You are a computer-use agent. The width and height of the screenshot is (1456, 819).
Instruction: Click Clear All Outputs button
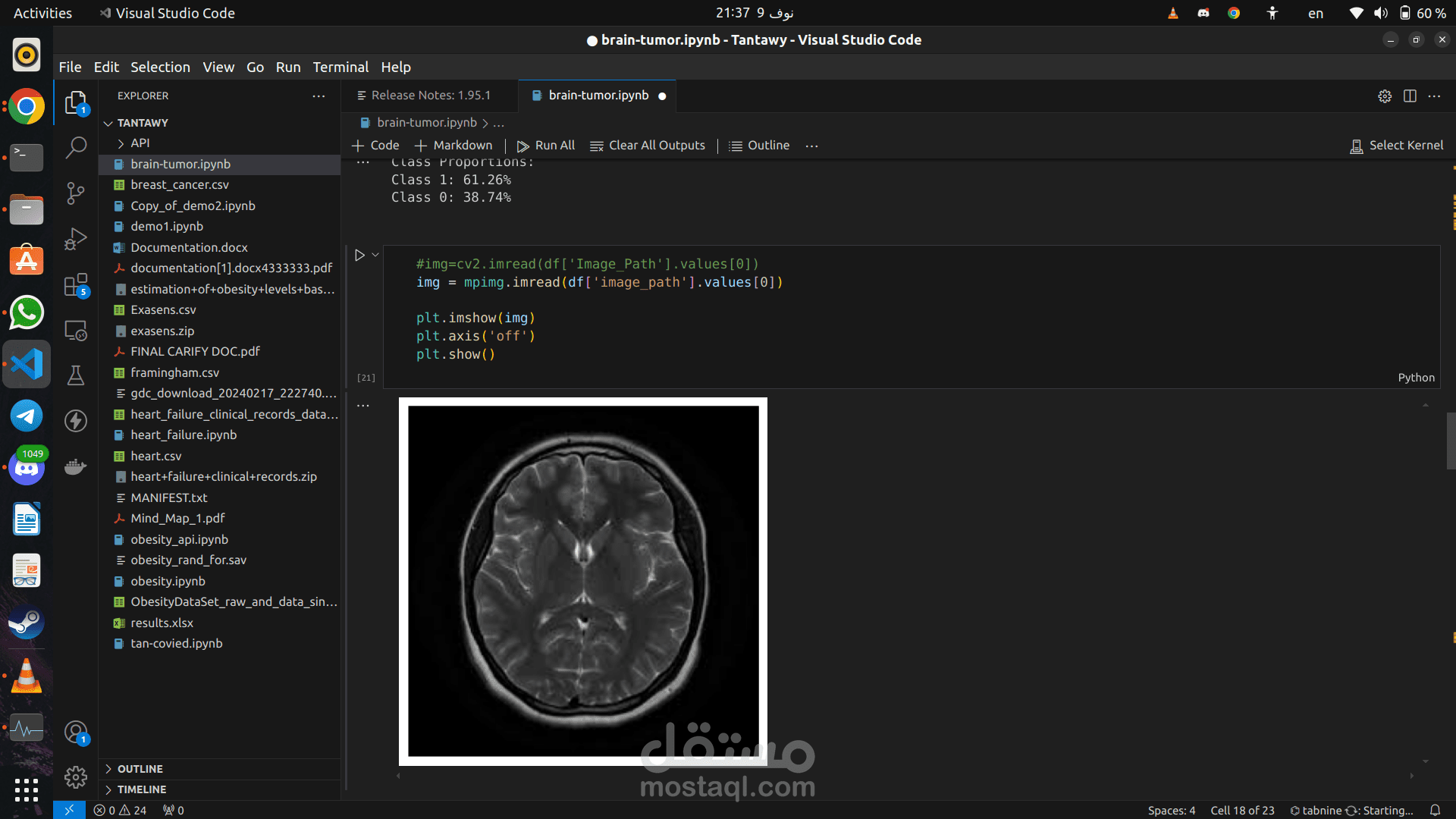point(648,146)
